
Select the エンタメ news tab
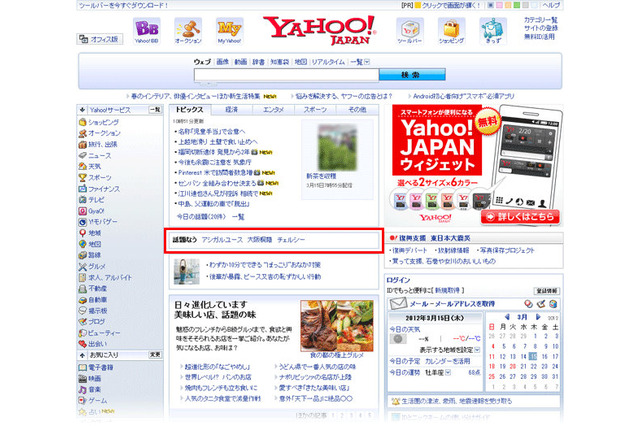[273, 110]
